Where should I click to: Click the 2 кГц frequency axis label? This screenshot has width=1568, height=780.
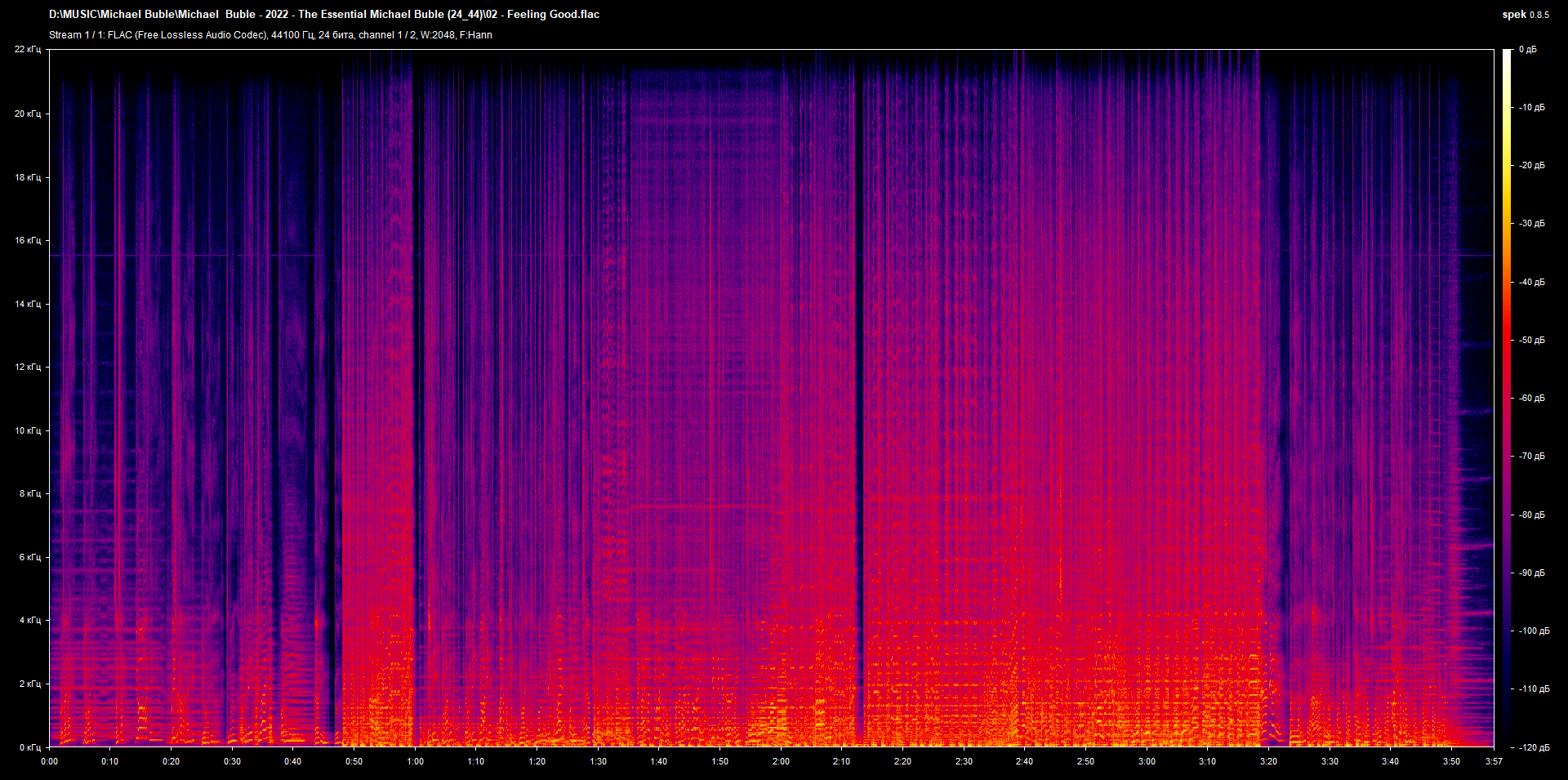click(x=30, y=684)
